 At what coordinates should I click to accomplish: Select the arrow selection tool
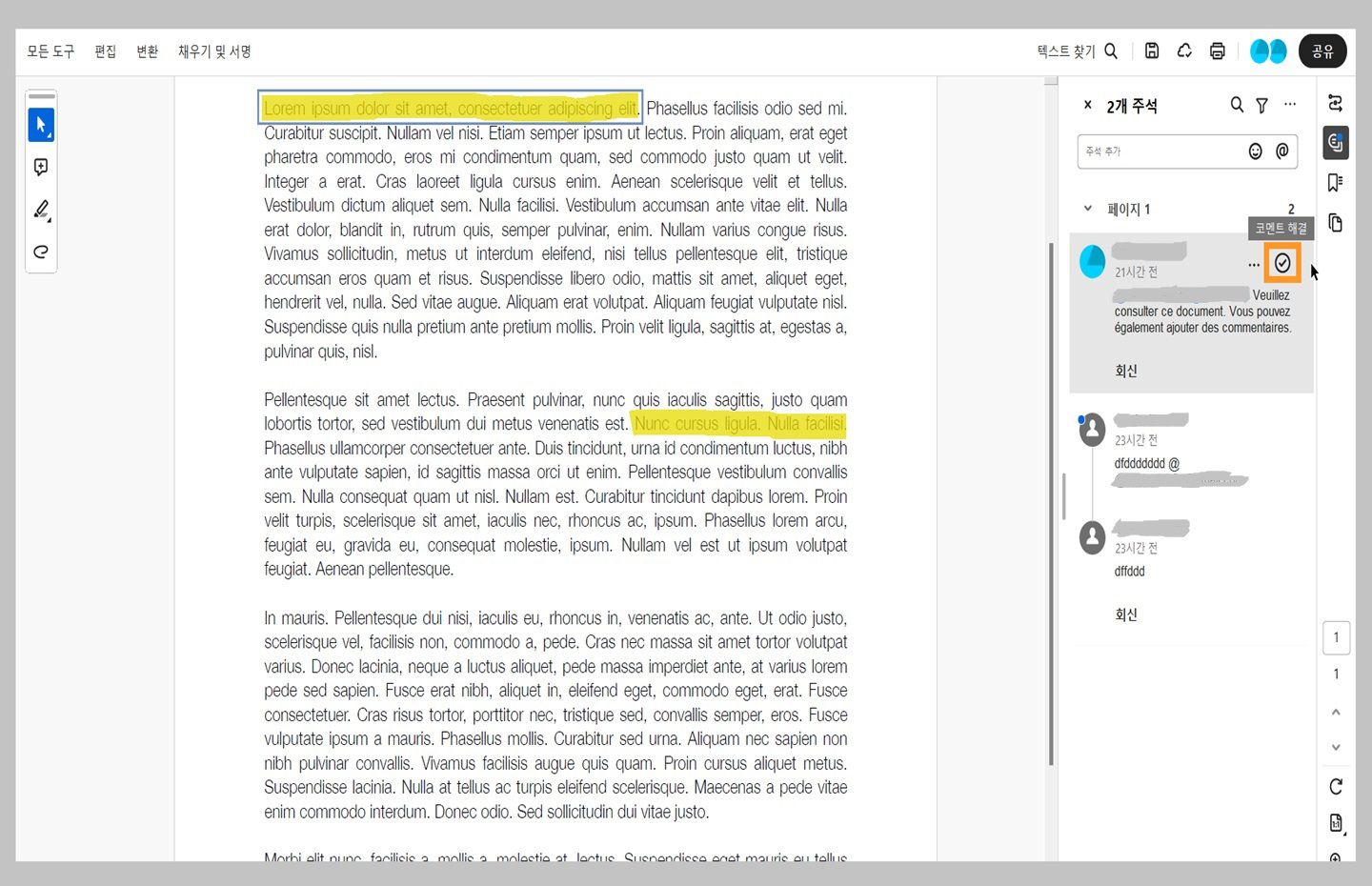[x=41, y=124]
